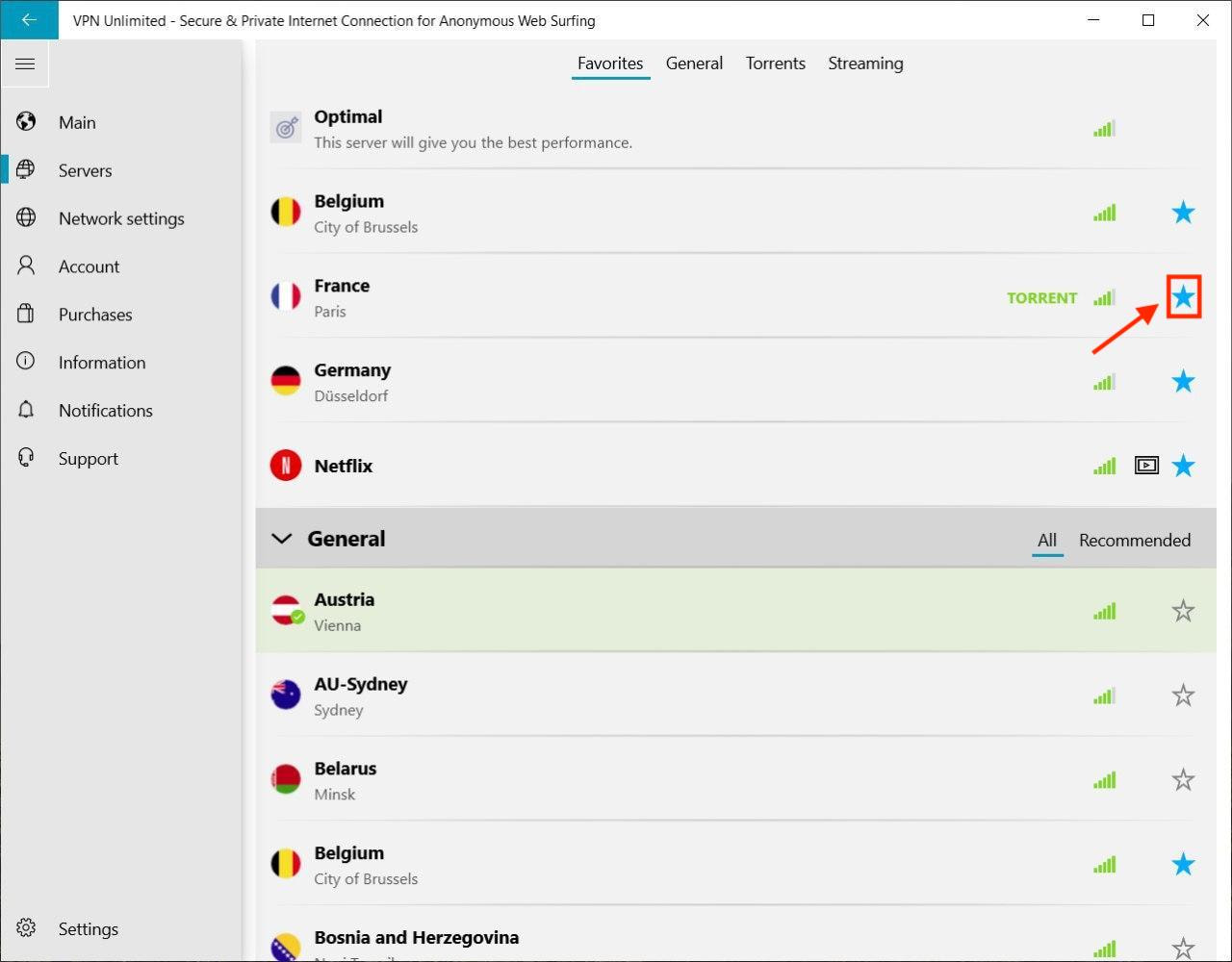
Task: Show Recommended servers filter
Action: click(1134, 541)
